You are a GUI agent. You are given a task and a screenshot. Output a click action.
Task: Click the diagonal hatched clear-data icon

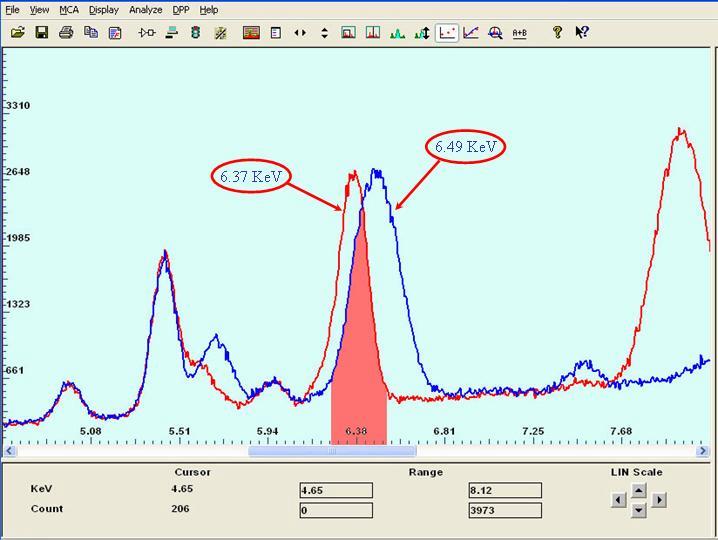click(220, 33)
